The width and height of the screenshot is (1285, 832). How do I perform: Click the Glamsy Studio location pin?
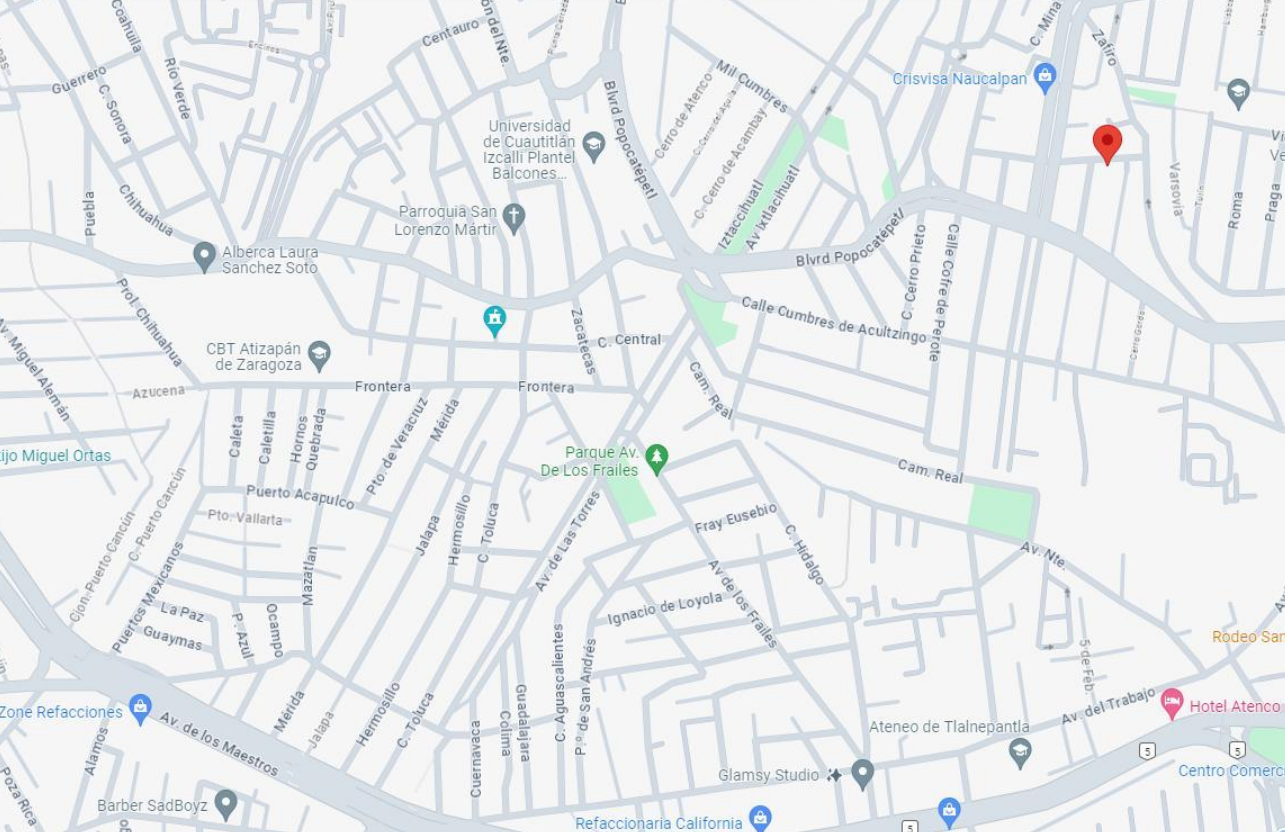(862, 774)
